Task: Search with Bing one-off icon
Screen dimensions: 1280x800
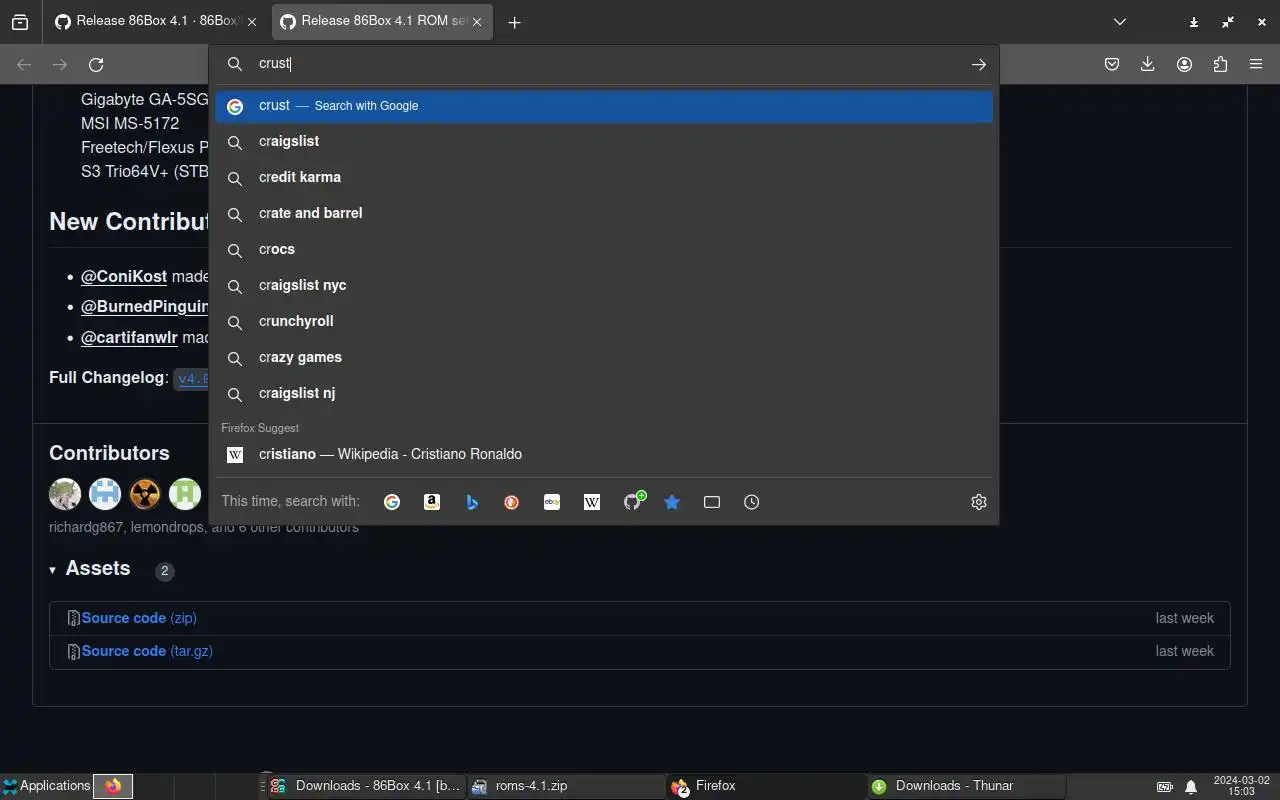Action: click(472, 502)
